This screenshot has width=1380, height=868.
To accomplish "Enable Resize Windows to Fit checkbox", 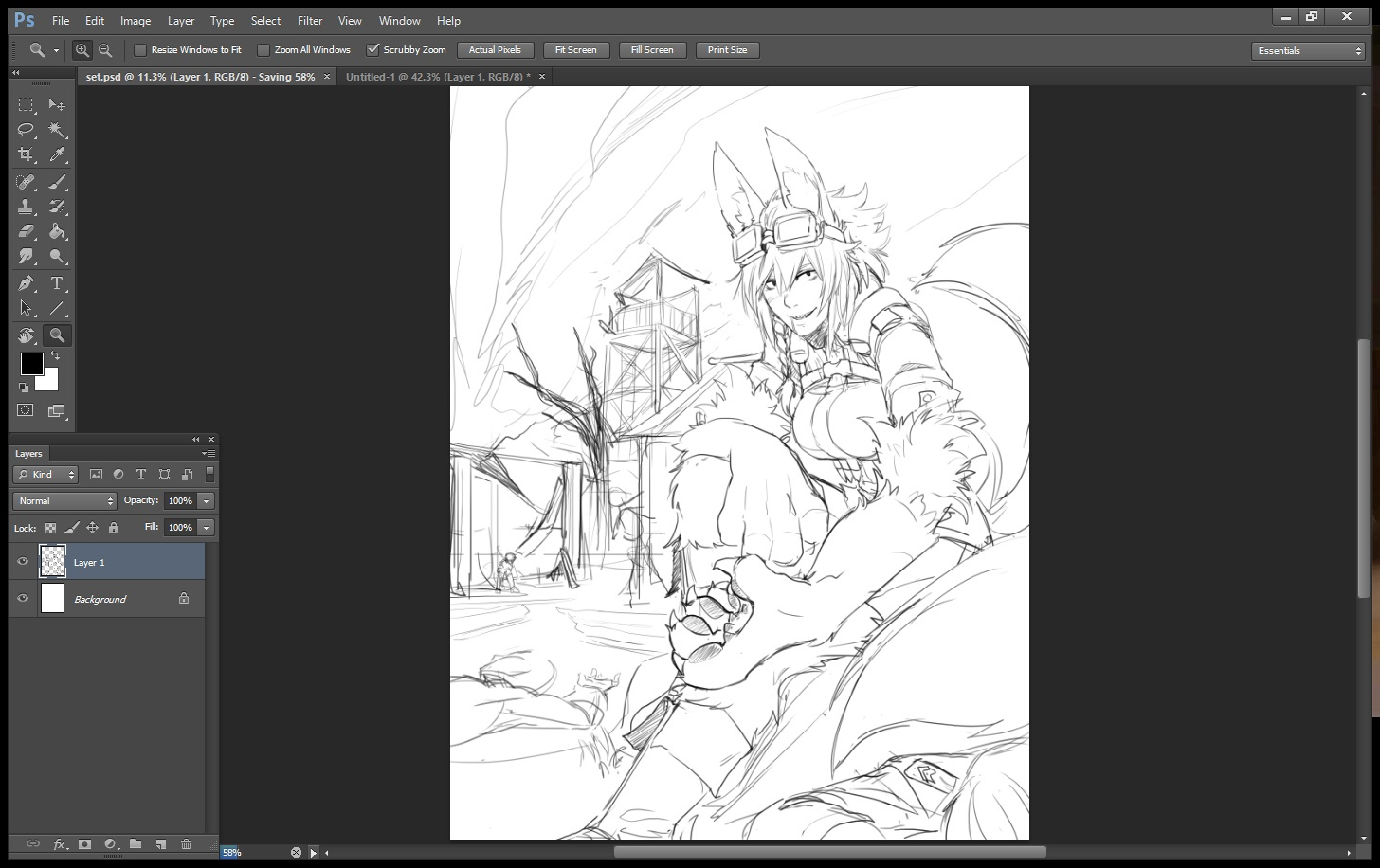I will (140, 50).
